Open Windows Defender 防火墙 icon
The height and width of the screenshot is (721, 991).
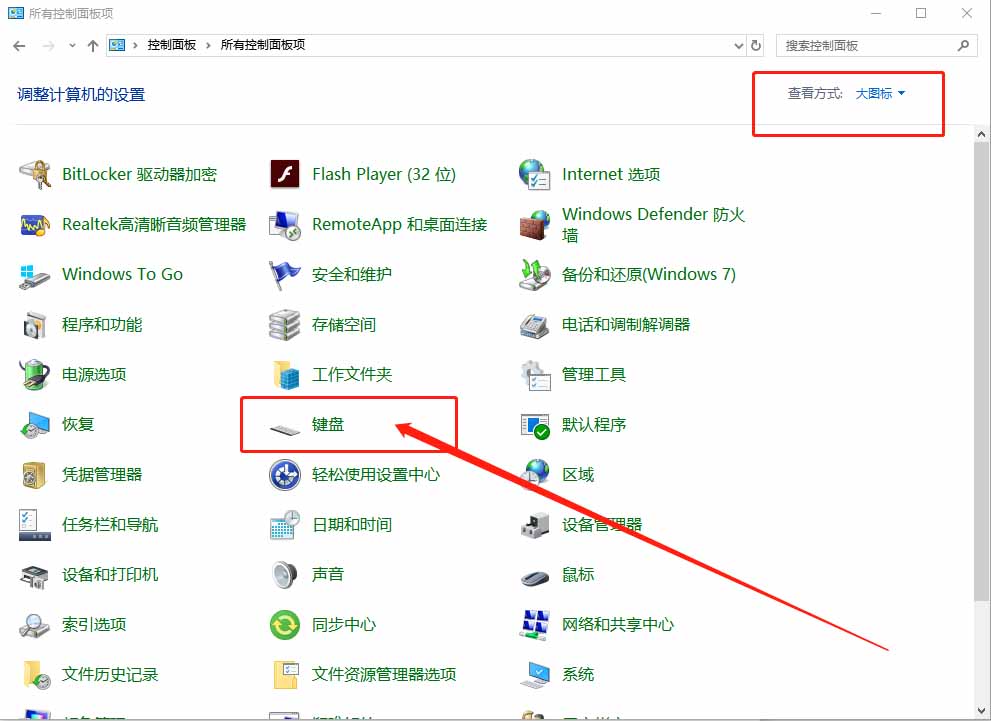(x=535, y=225)
